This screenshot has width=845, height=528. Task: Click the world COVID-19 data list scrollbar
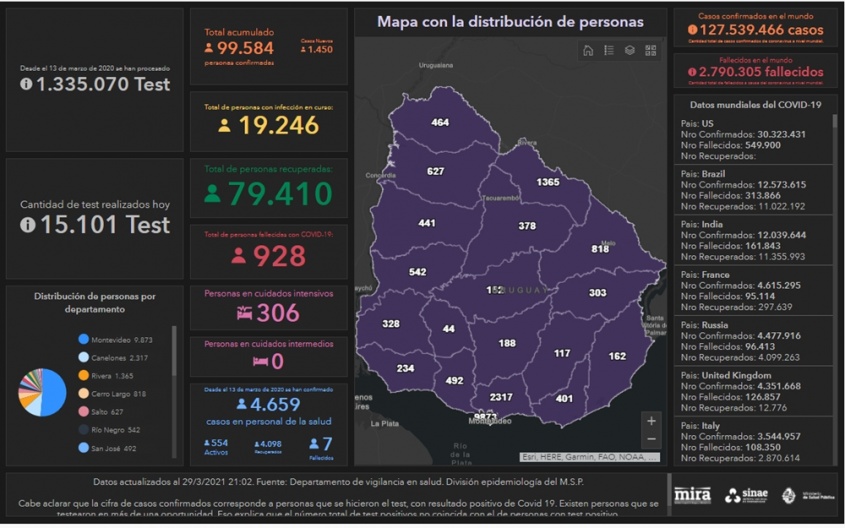pos(834,200)
